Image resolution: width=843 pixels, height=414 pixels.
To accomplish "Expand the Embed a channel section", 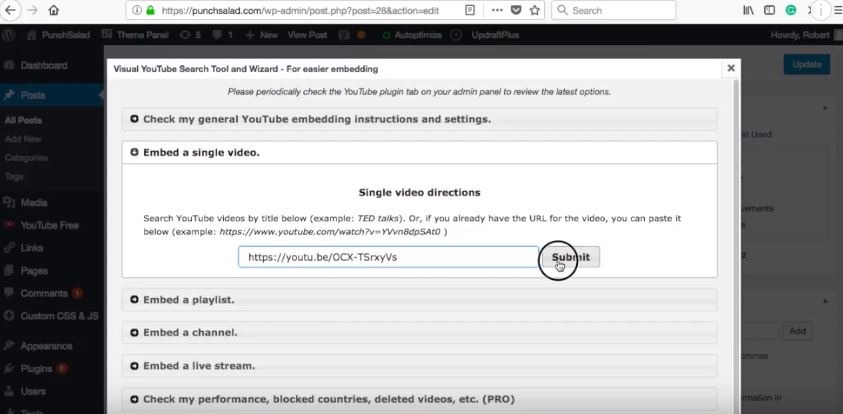I will [419, 333].
